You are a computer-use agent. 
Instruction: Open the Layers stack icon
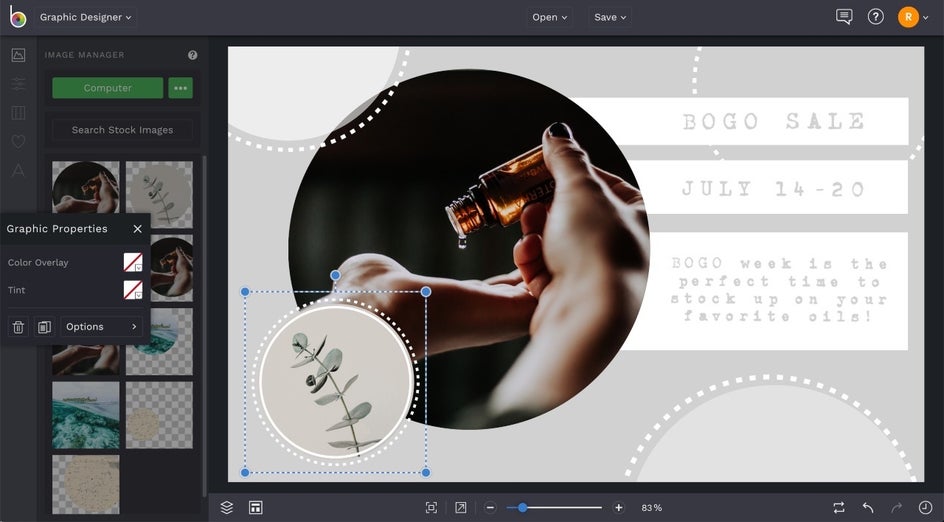pos(226,508)
